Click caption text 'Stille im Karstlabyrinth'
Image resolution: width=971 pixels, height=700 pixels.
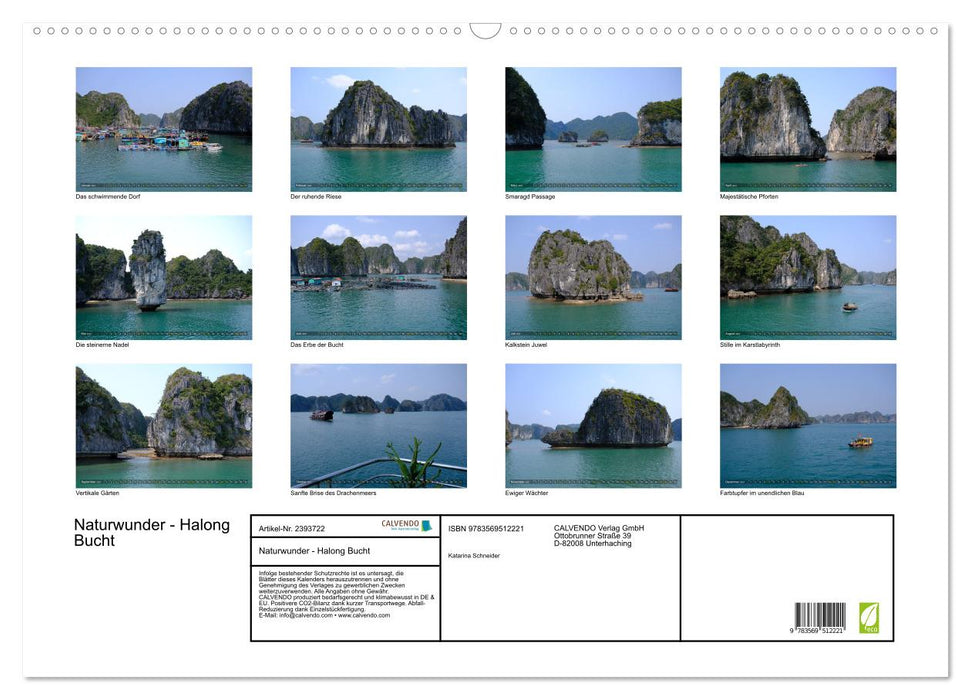[750, 344]
